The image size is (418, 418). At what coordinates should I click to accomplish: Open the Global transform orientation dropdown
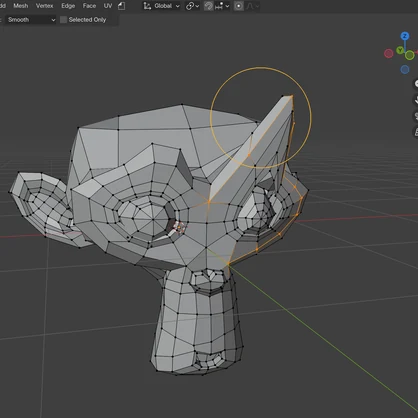coord(162,6)
